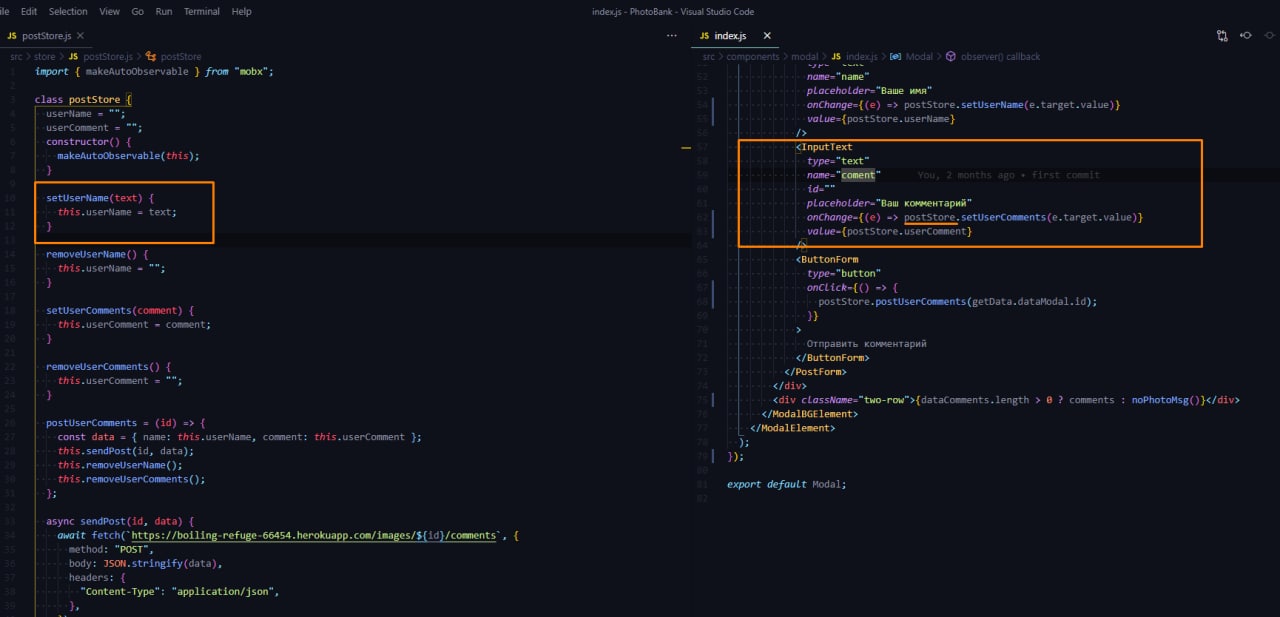Follow the herokuapp fetch URL link
1280x617 pixels.
[x=313, y=535]
